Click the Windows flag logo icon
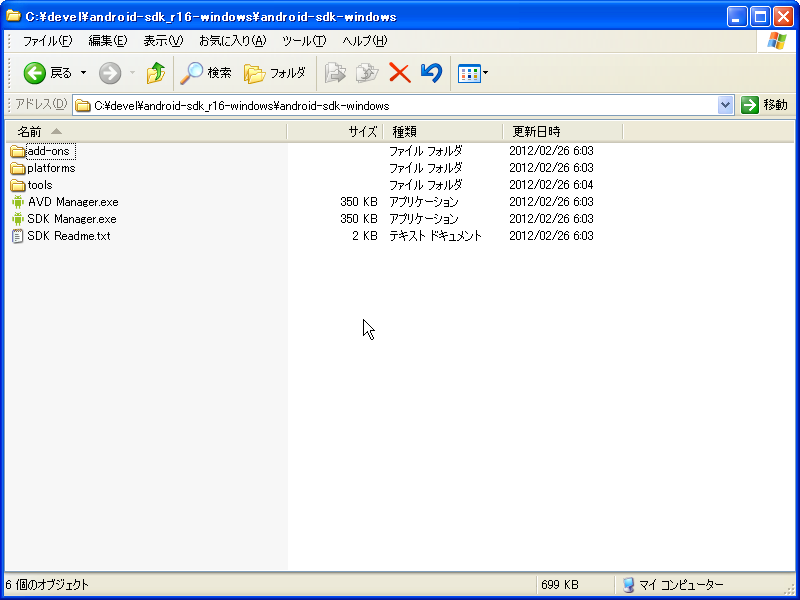 coord(777,41)
